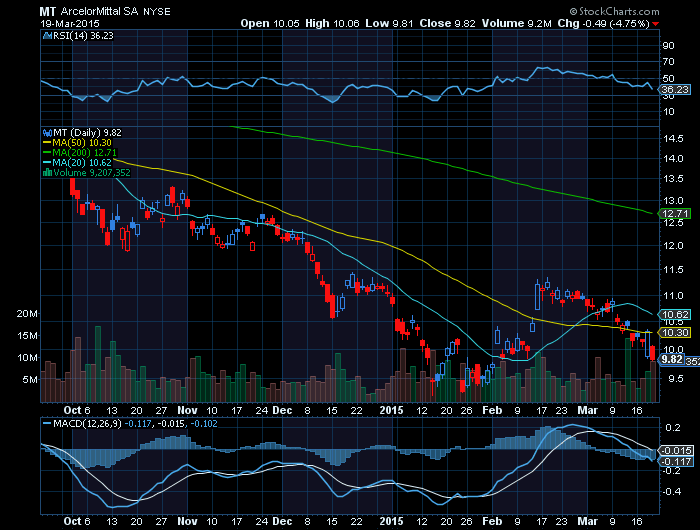
Task: Click the High 10.06 value
Action: 332,23
